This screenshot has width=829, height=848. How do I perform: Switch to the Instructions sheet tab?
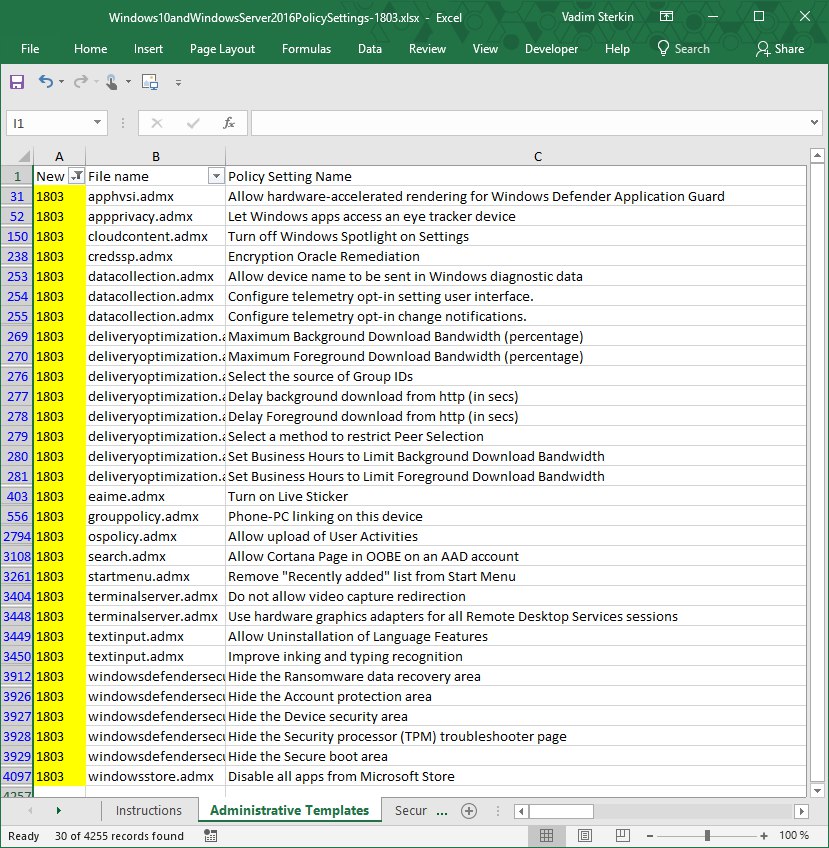(x=149, y=810)
